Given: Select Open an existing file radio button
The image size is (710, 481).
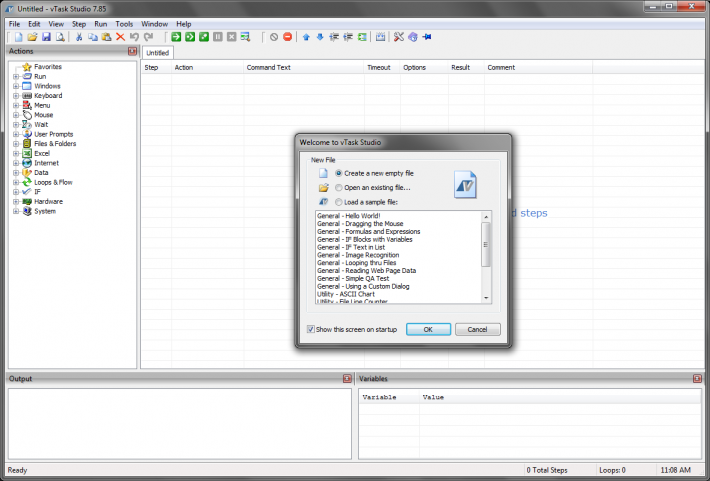Looking at the screenshot, I should [x=339, y=188].
